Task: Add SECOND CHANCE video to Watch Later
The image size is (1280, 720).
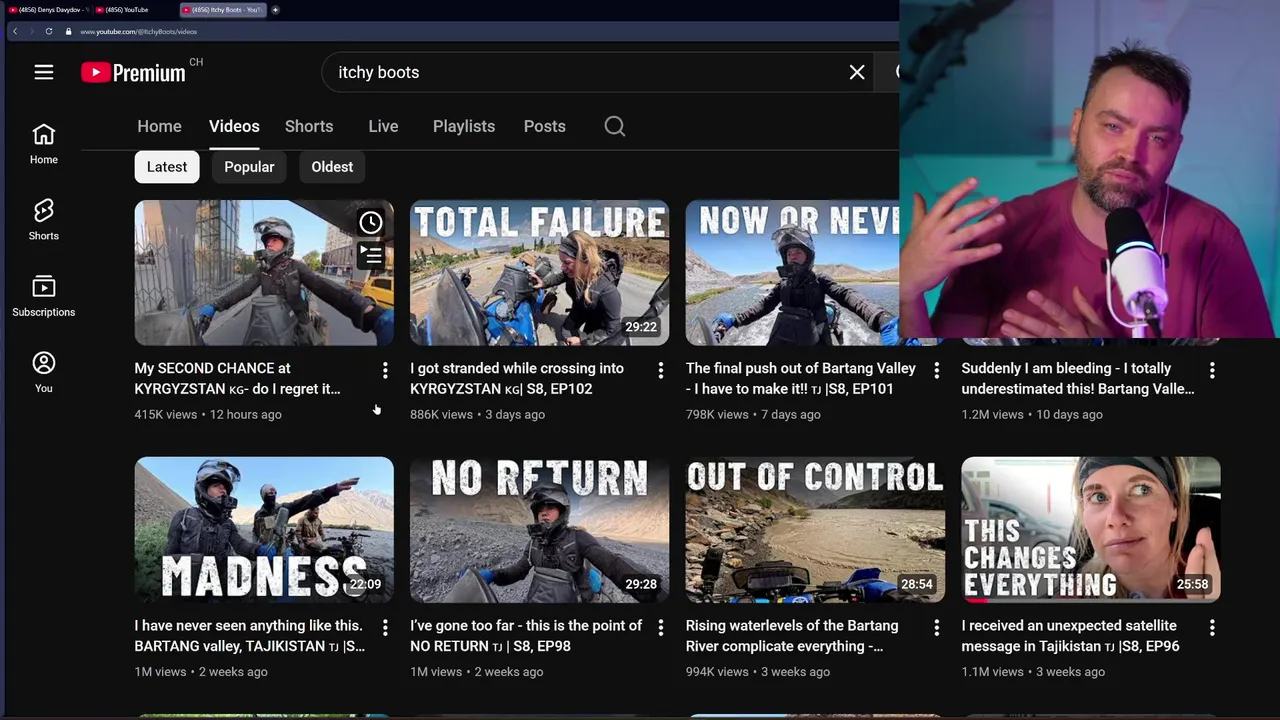Action: (x=371, y=222)
